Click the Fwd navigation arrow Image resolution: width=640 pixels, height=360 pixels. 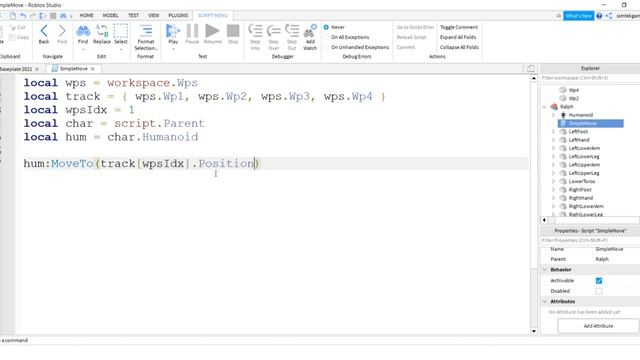[x=62, y=31]
